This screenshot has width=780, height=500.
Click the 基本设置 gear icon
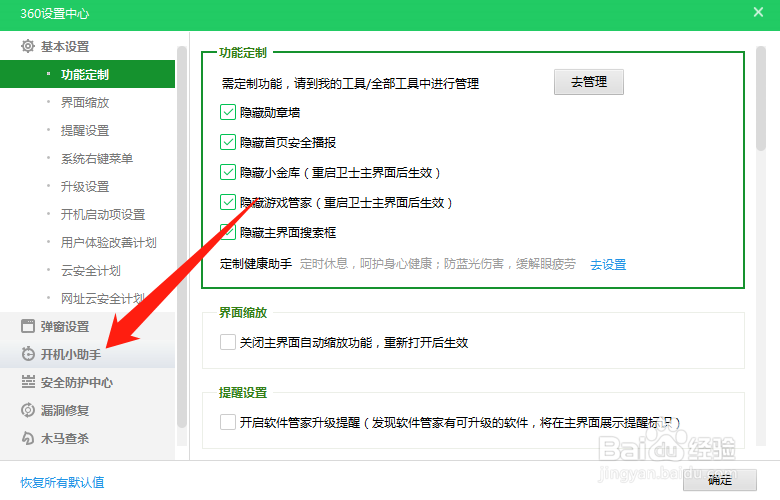(28, 46)
